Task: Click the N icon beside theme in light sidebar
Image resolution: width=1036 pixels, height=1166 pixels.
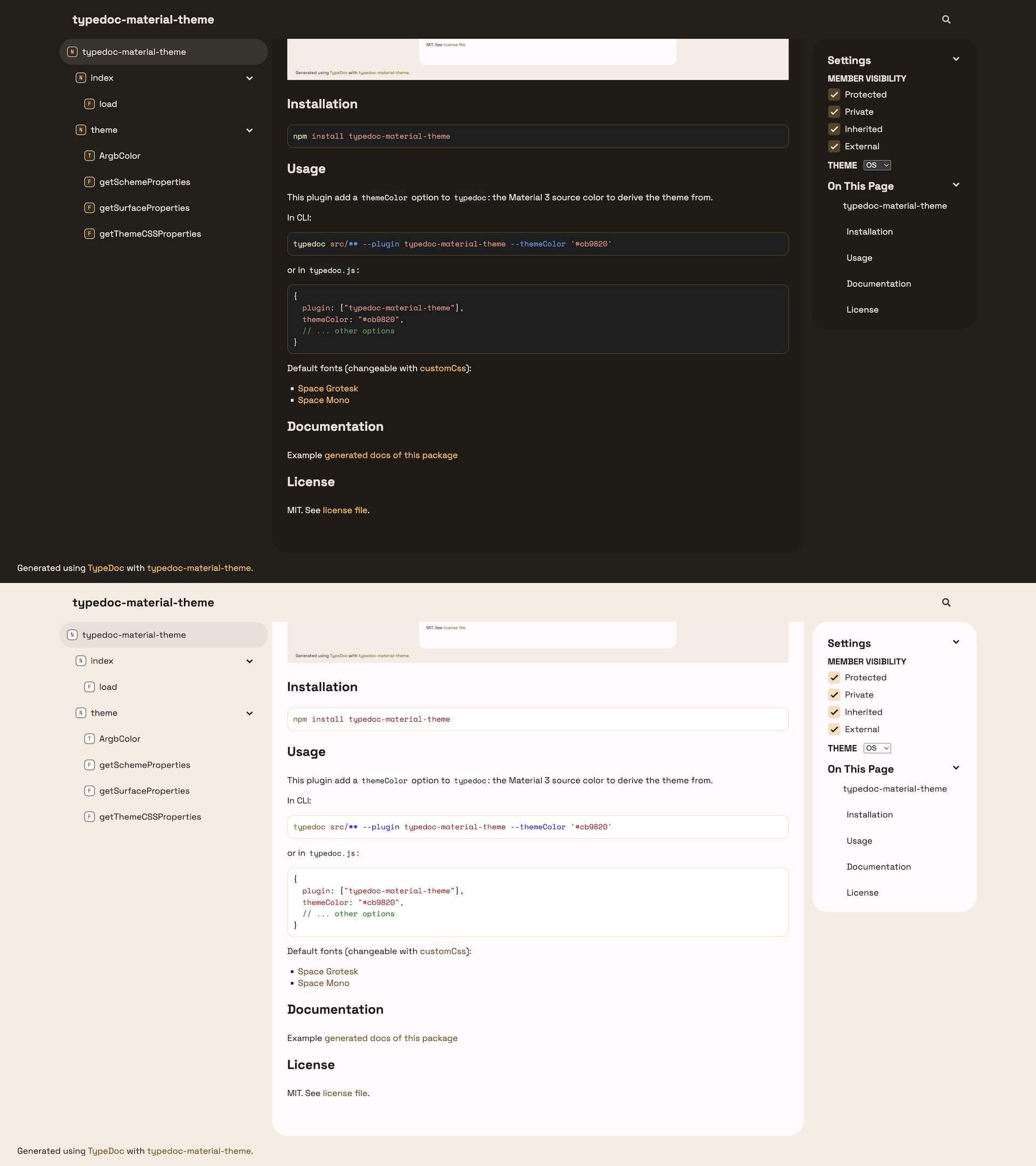Action: pyautogui.click(x=81, y=713)
